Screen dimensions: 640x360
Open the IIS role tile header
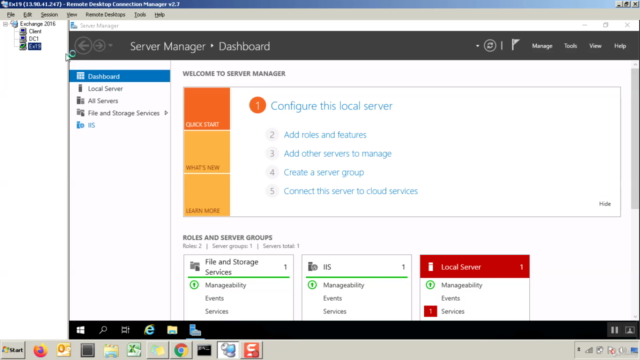[x=356, y=267]
